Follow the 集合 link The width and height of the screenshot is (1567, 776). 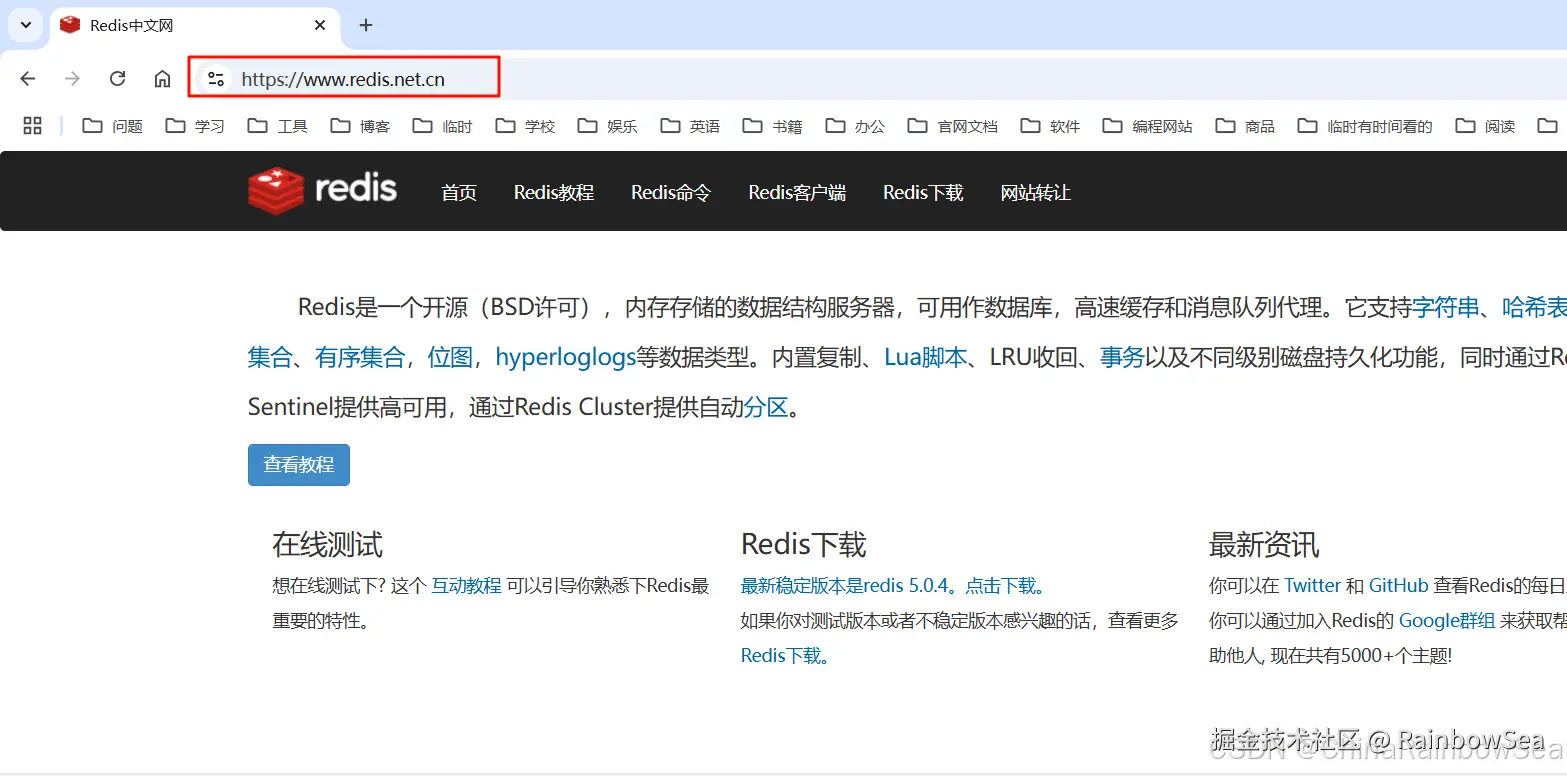tap(270, 357)
